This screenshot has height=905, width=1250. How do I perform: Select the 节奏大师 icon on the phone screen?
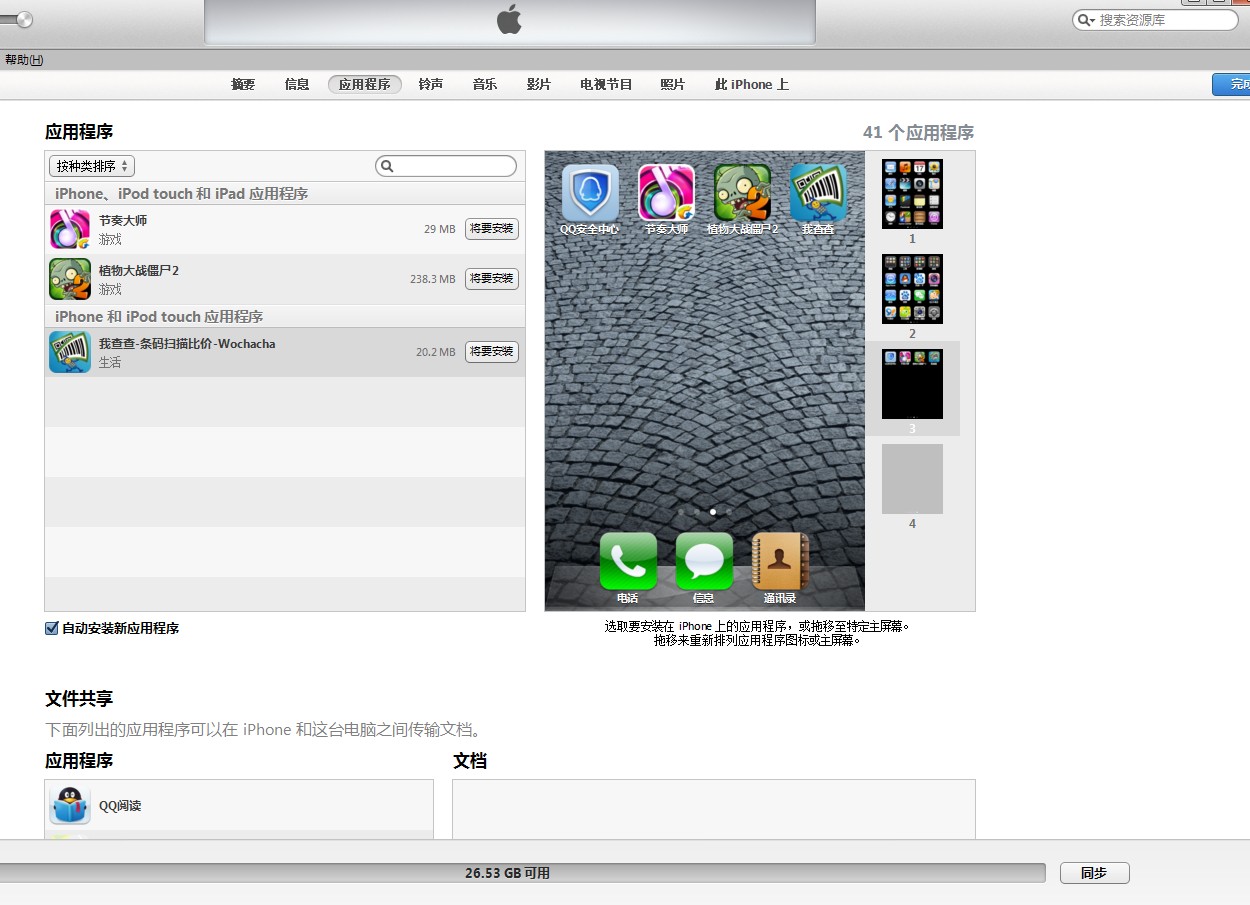tap(666, 193)
